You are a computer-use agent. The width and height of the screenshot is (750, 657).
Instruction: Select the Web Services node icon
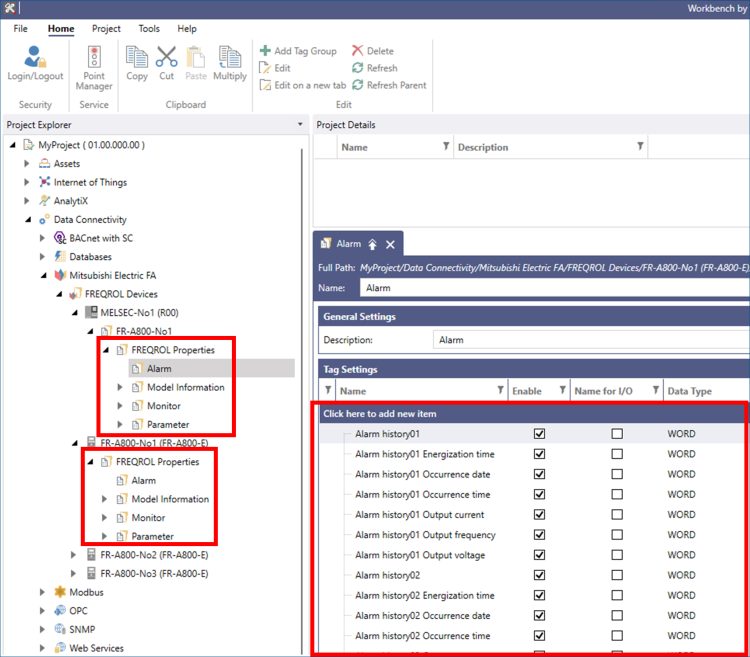pyautogui.click(x=60, y=648)
